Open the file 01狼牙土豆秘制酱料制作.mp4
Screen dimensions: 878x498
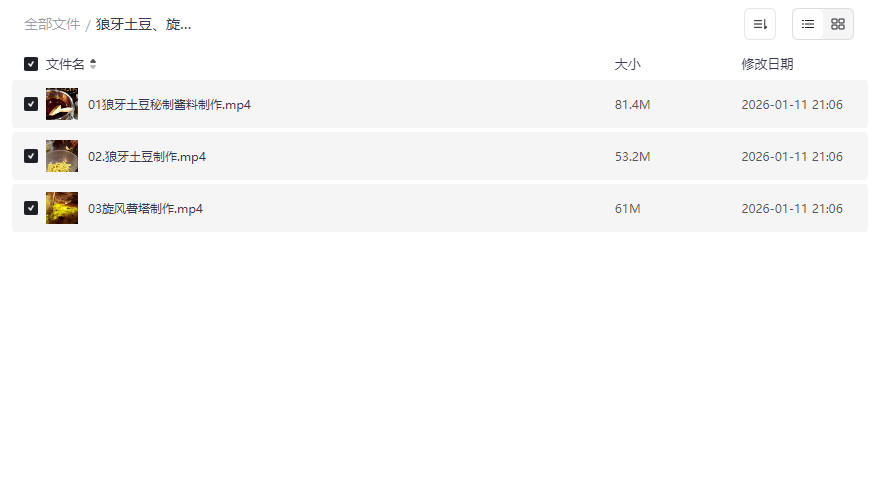pyautogui.click(x=169, y=104)
